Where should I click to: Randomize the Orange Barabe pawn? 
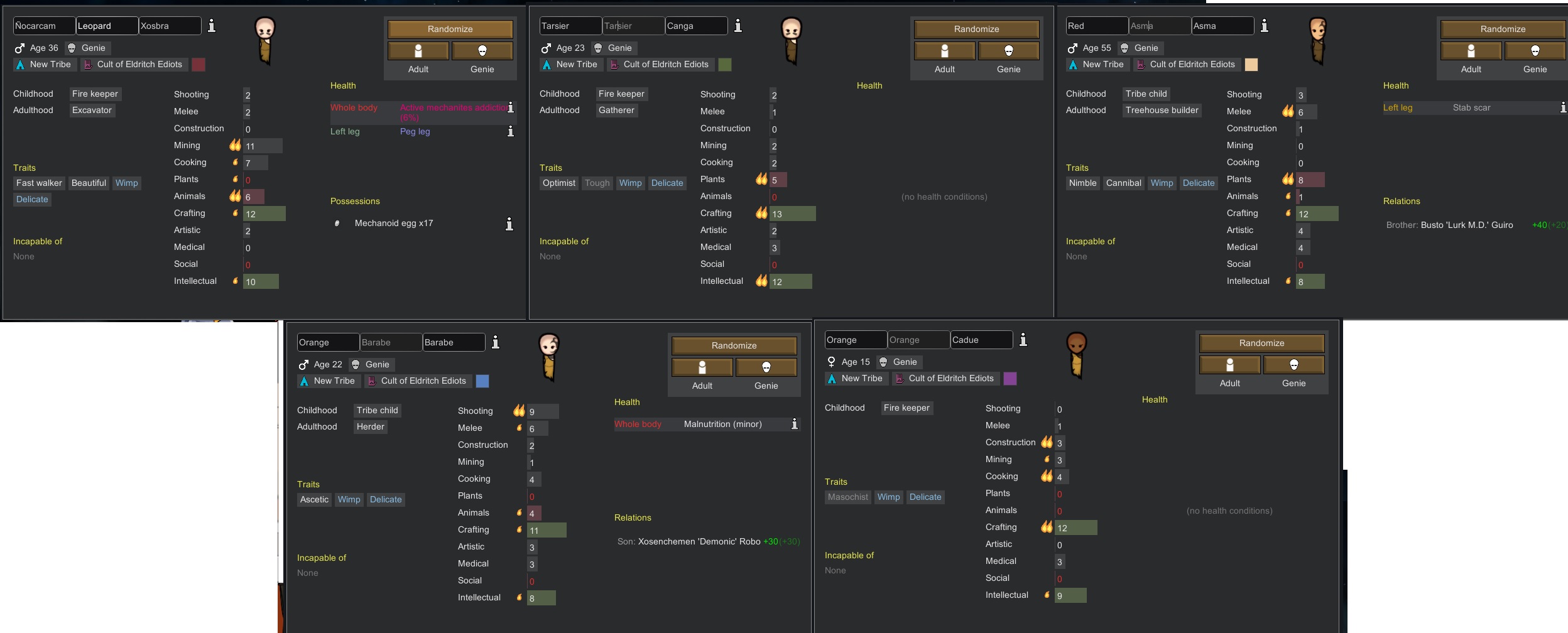(x=734, y=345)
